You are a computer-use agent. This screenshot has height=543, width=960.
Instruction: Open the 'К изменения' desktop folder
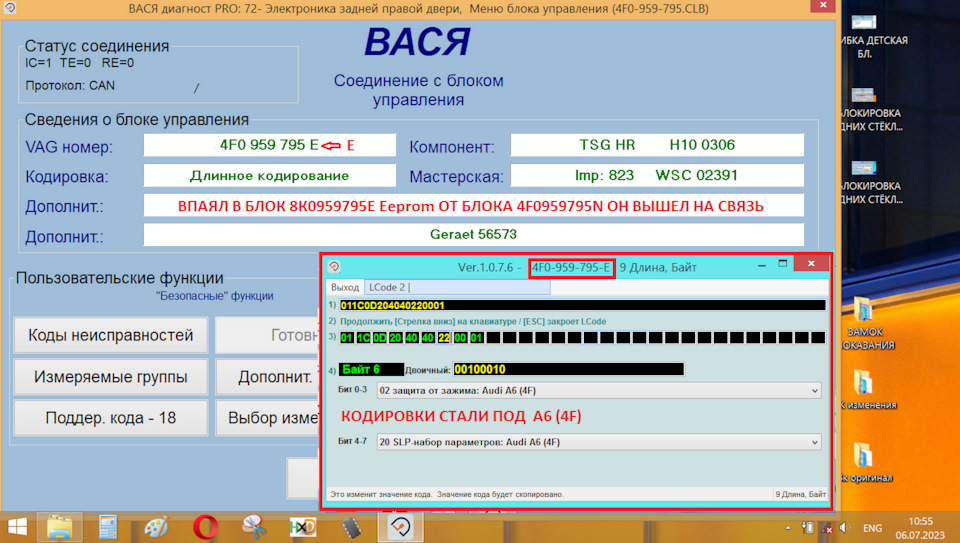click(864, 389)
